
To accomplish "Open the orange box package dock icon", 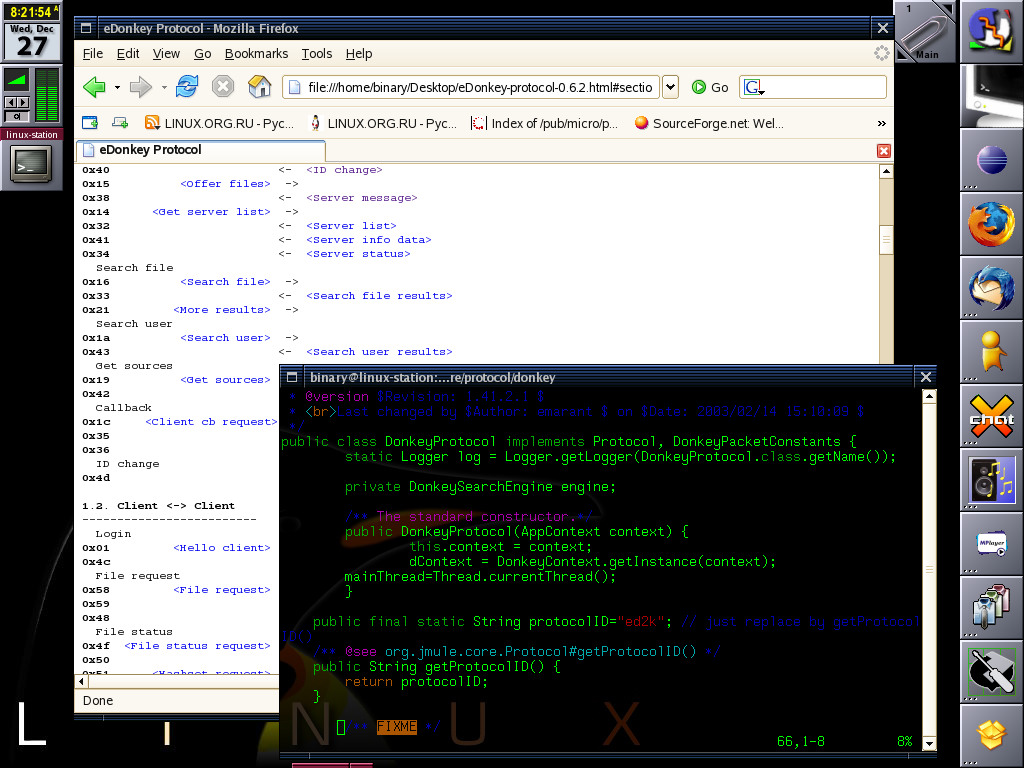I will click(991, 735).
